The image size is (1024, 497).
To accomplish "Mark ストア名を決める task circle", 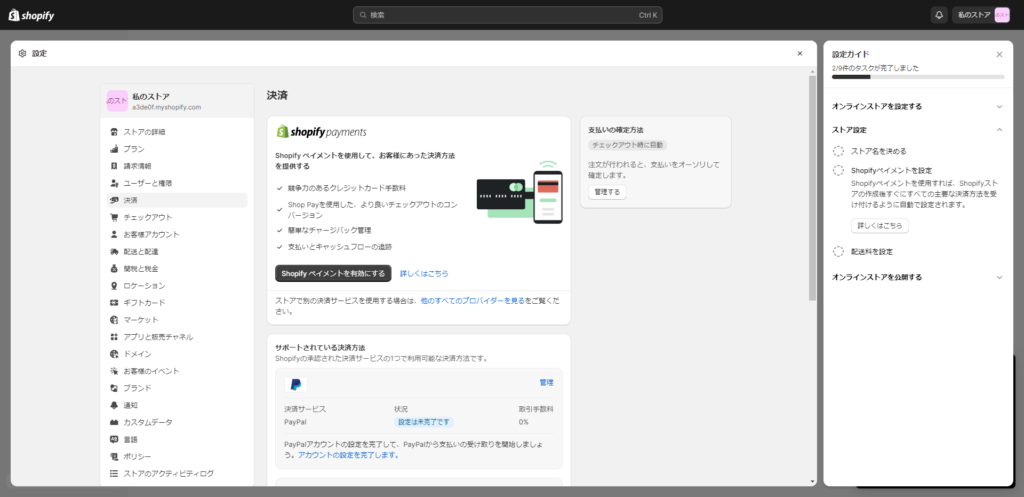I will [x=839, y=151].
